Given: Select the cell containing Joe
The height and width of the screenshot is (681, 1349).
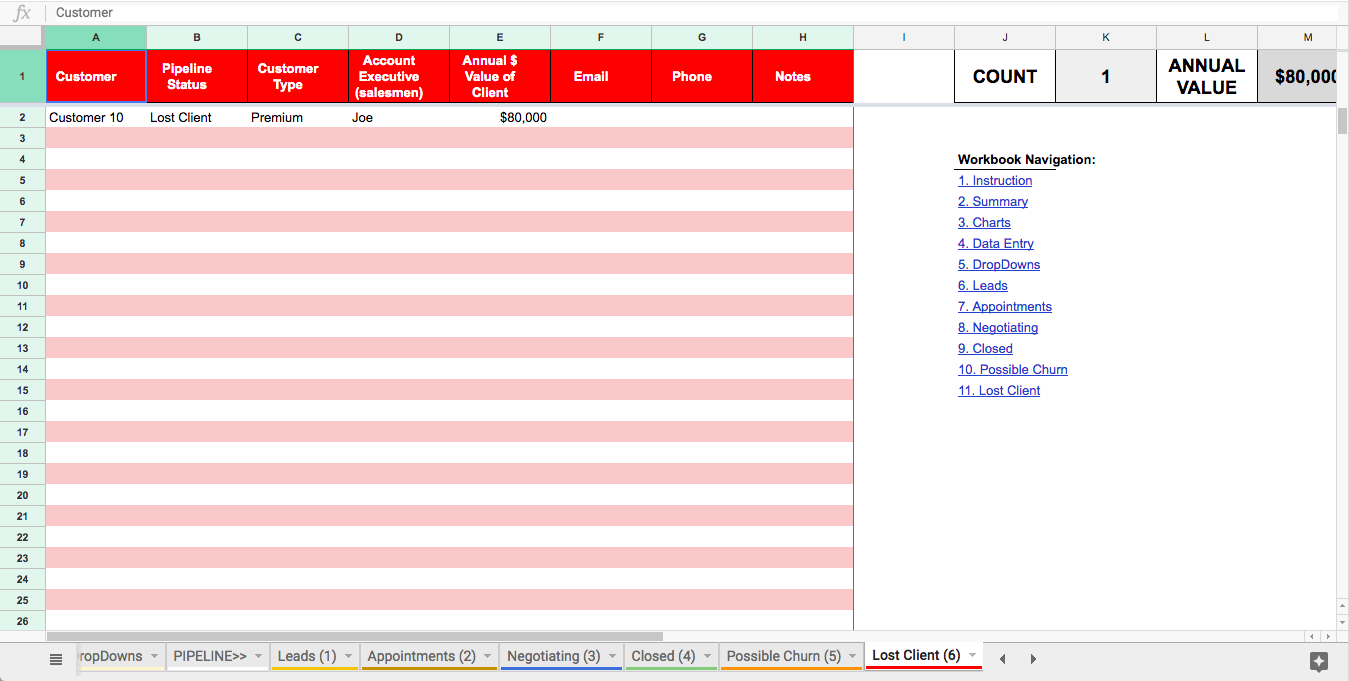Looking at the screenshot, I should 399,117.
